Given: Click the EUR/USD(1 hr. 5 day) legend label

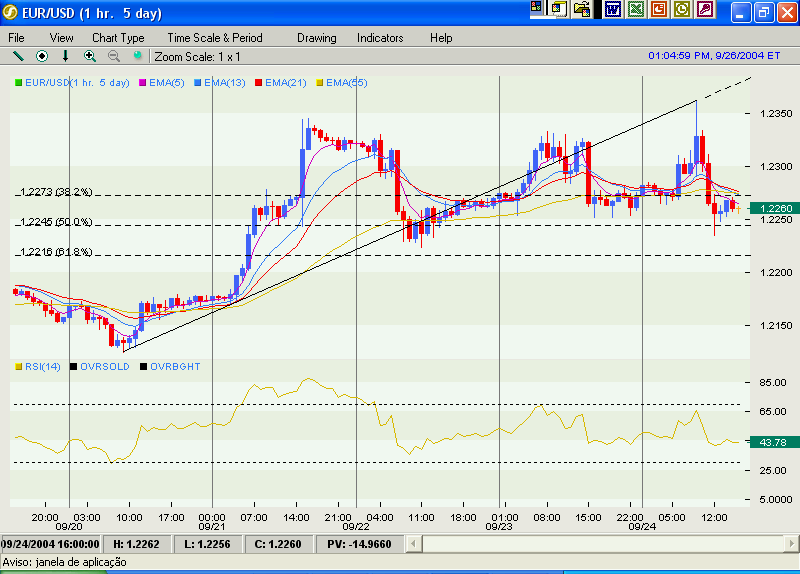Looking at the screenshot, I should 77,83.
